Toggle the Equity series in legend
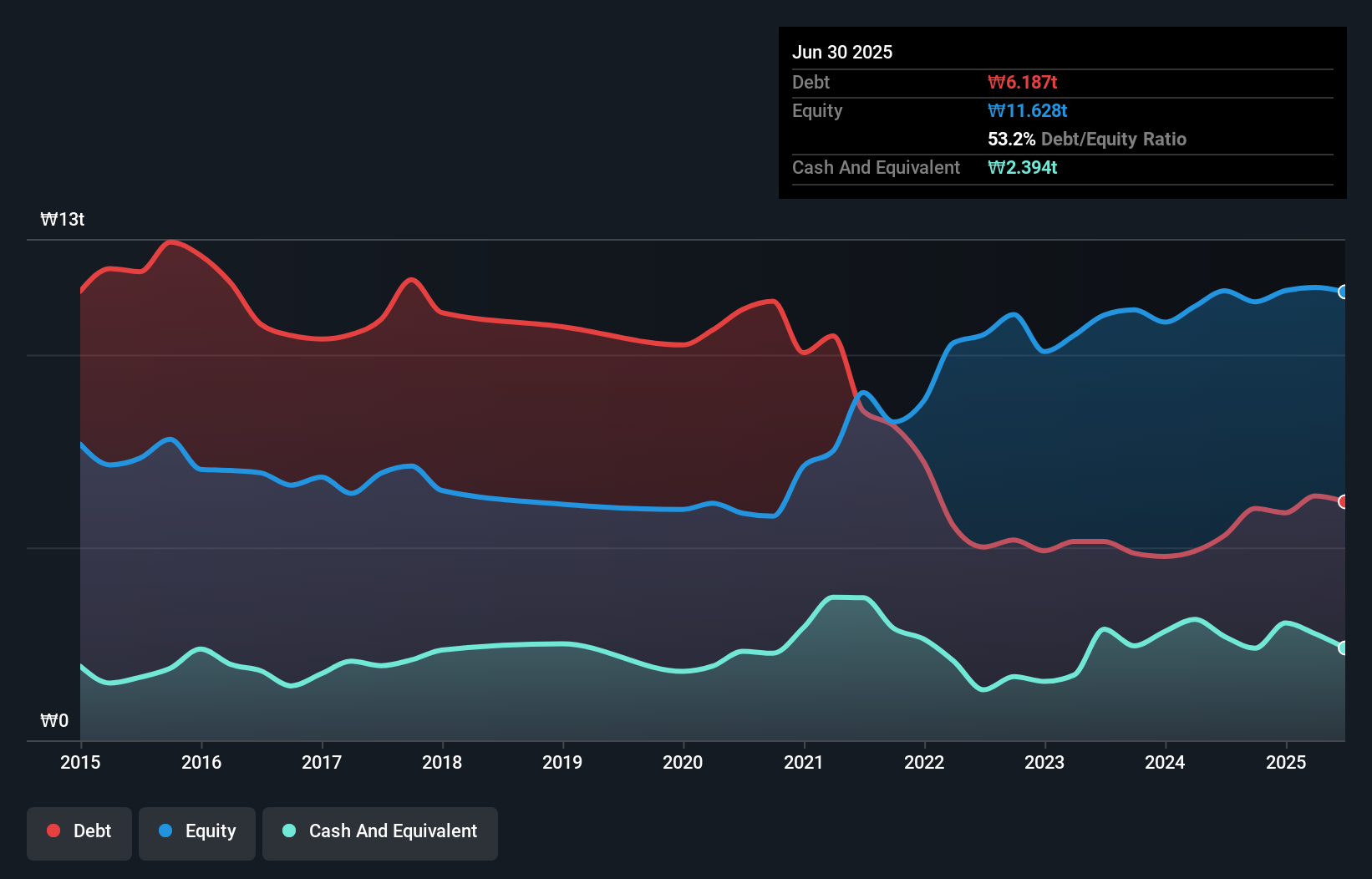The width and height of the screenshot is (1372, 879). [197, 831]
